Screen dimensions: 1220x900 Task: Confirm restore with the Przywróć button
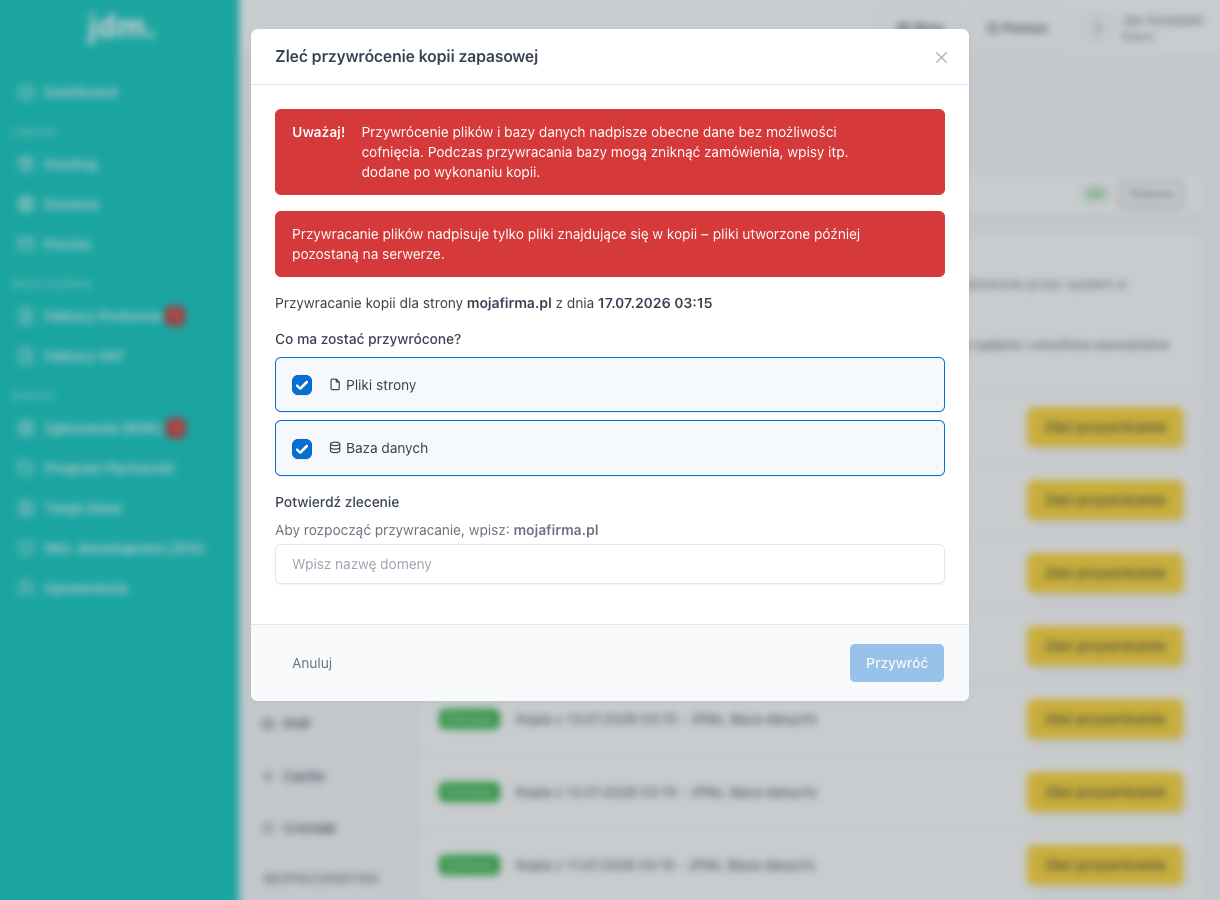click(x=897, y=663)
